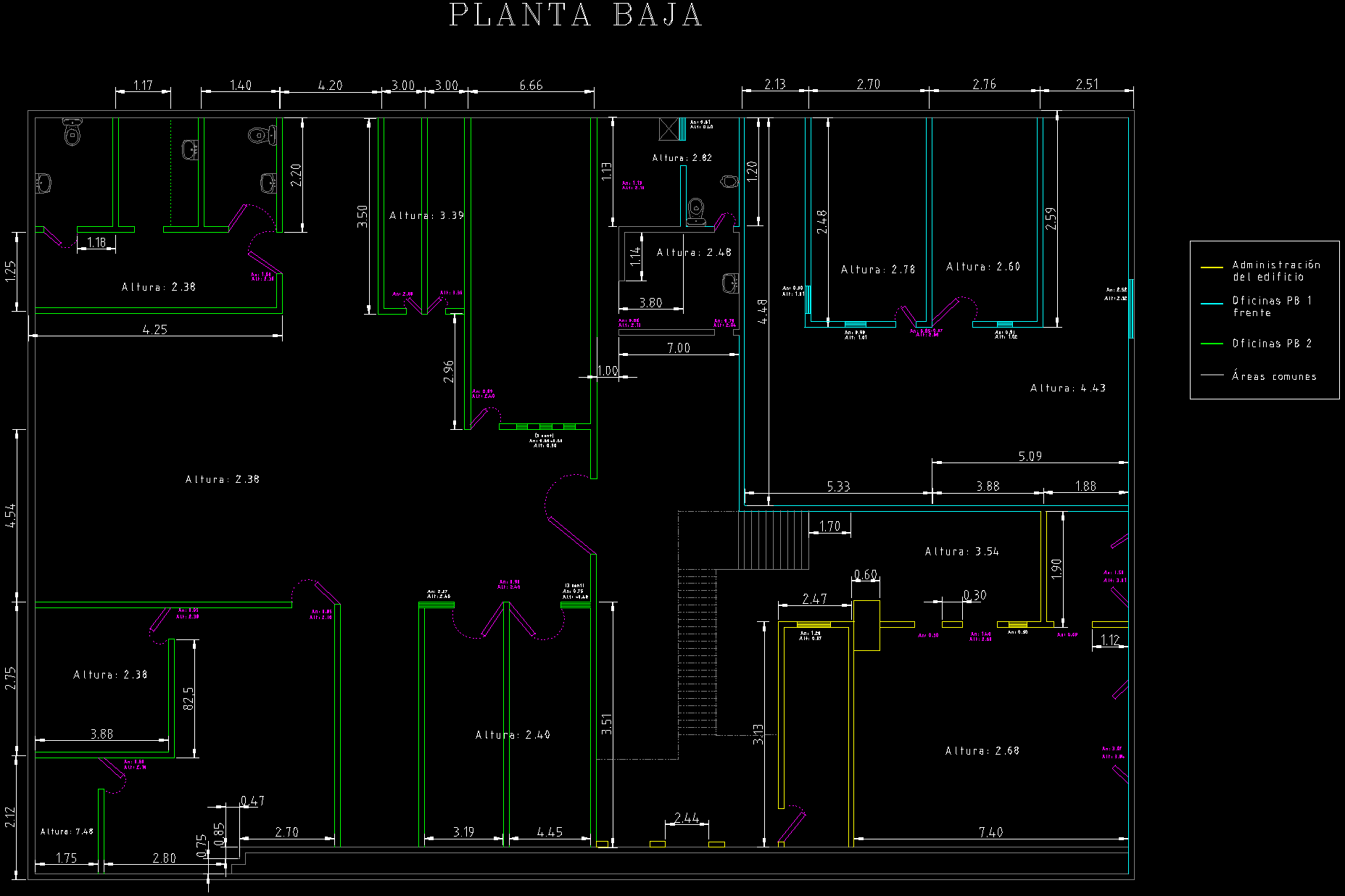Click the 2.80 dimension value

pos(164,858)
